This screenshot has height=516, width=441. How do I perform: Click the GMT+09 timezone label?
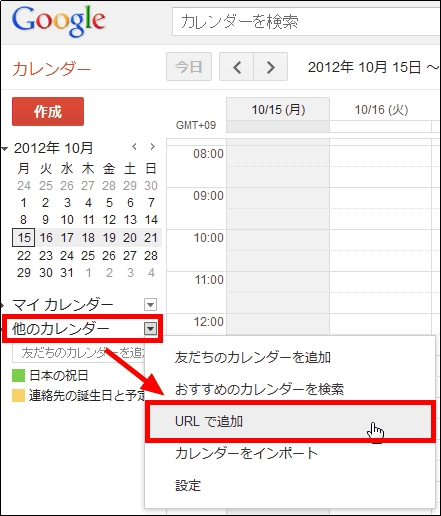pos(196,125)
